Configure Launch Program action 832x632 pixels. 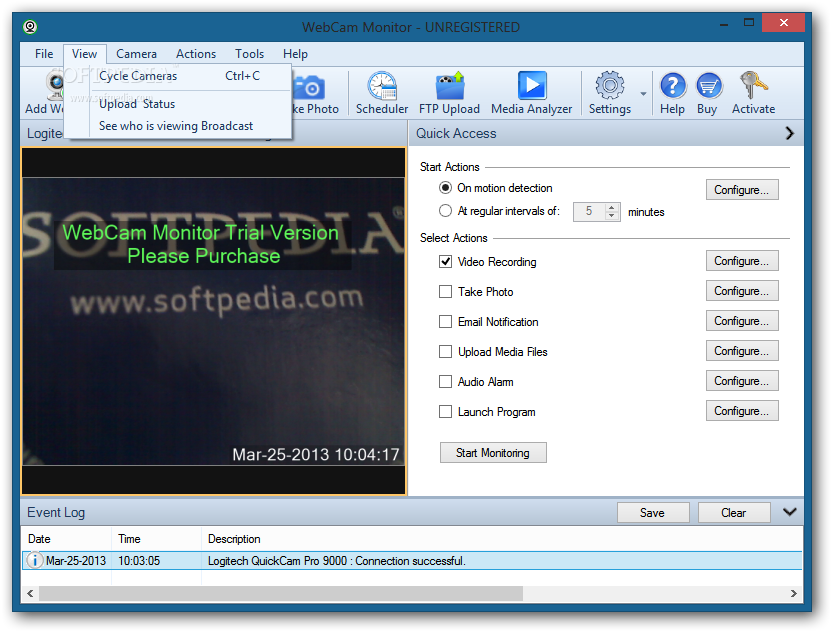[x=742, y=411]
